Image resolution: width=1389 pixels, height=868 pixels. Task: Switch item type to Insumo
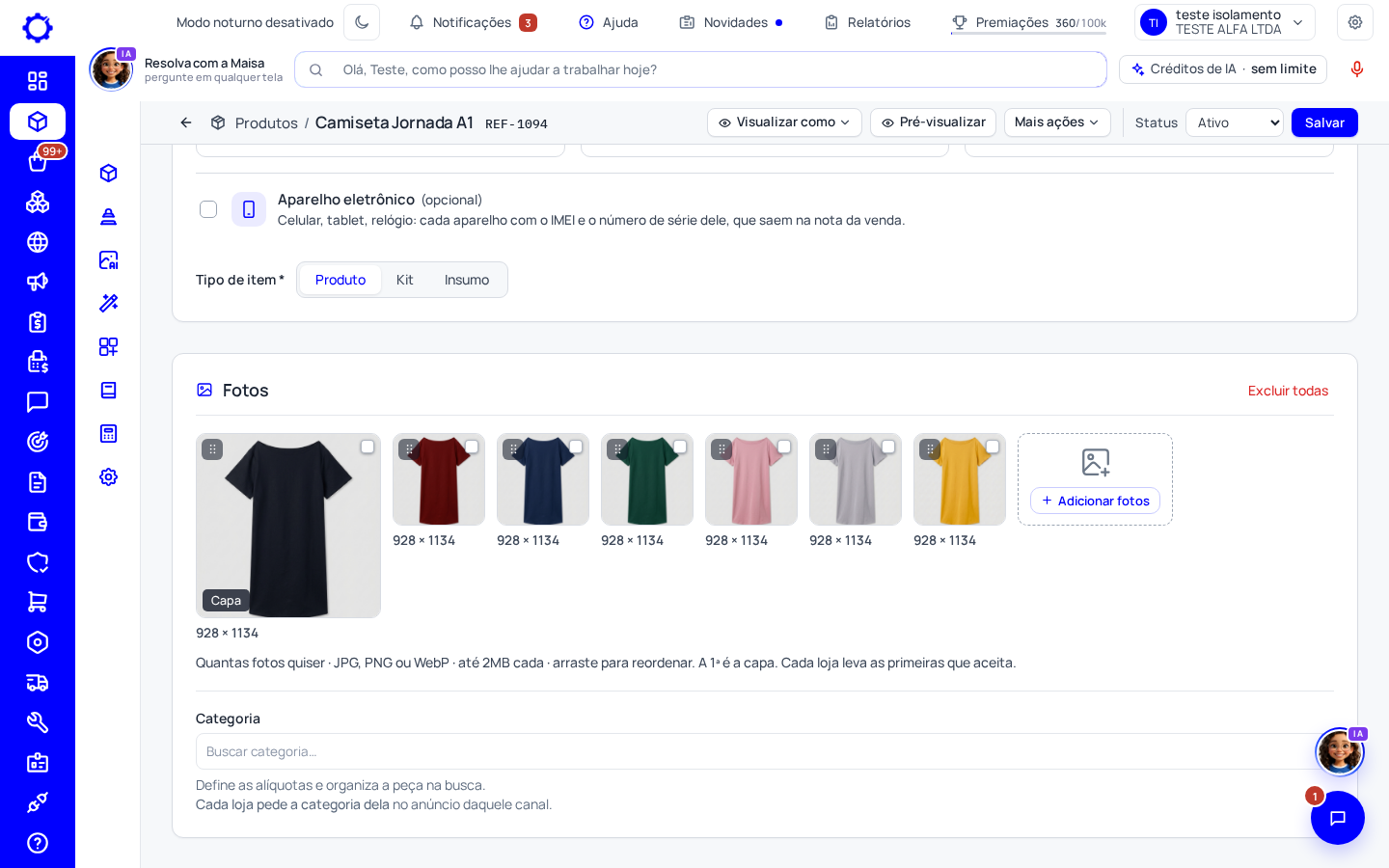coord(467,280)
